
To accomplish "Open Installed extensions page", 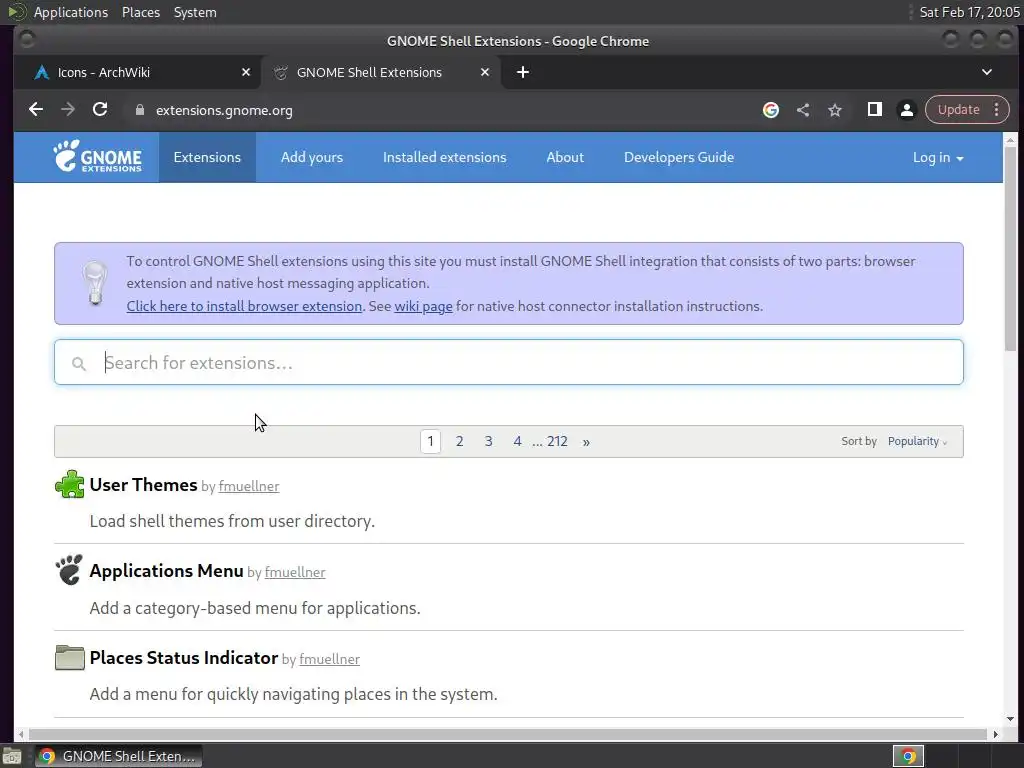I will (x=444, y=157).
